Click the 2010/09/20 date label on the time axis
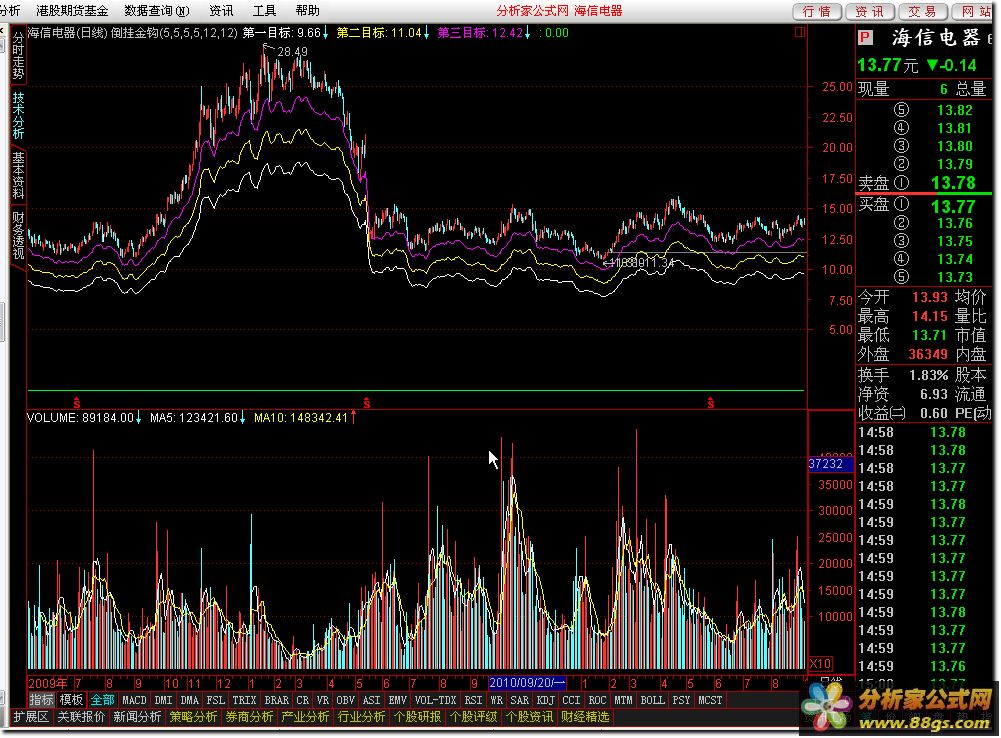 (527, 683)
